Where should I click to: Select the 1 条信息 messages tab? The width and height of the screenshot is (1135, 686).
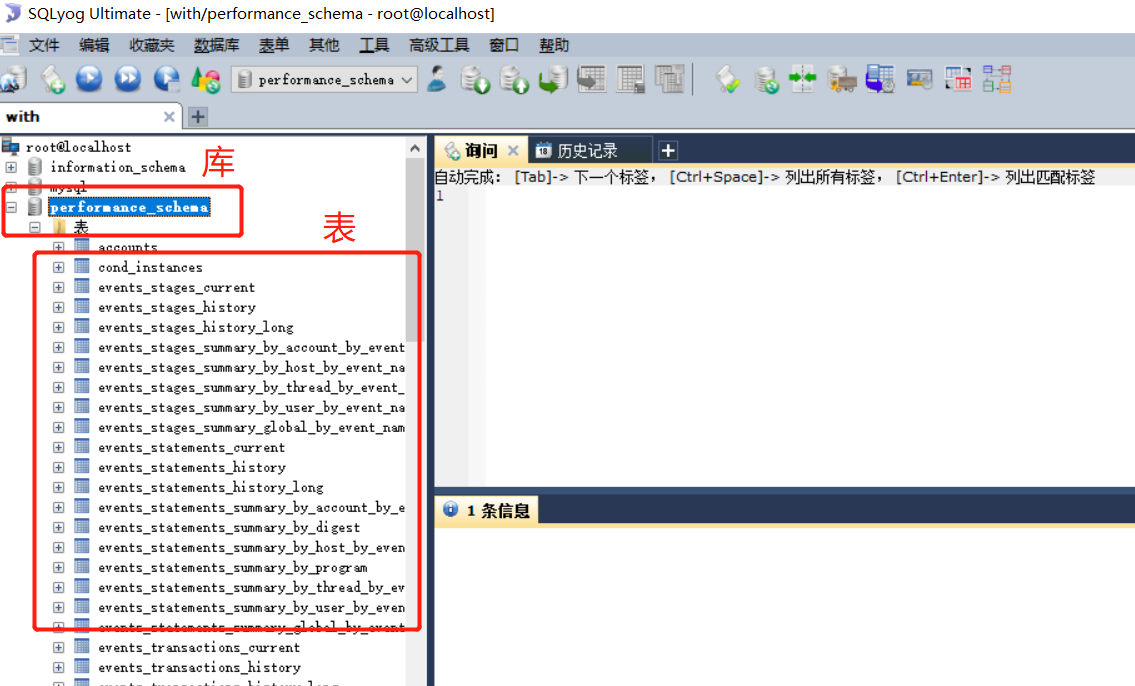(x=487, y=510)
